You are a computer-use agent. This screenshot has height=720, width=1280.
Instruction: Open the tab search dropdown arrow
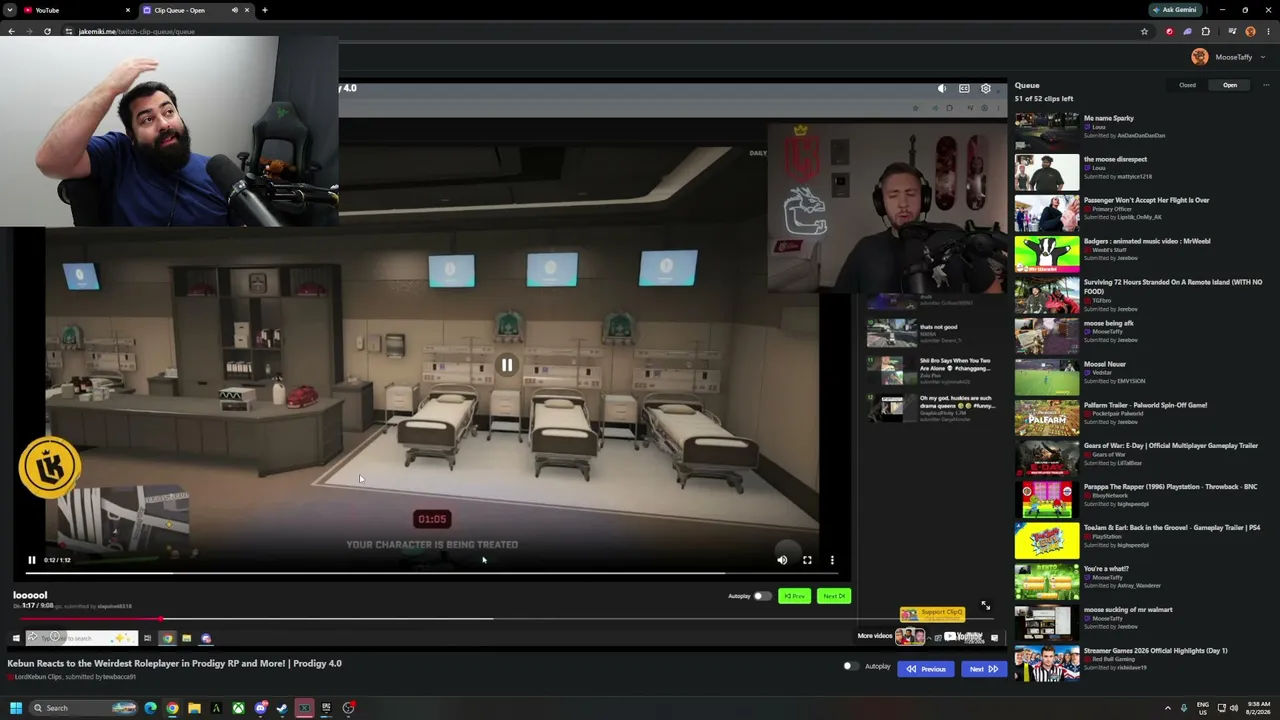coord(8,10)
